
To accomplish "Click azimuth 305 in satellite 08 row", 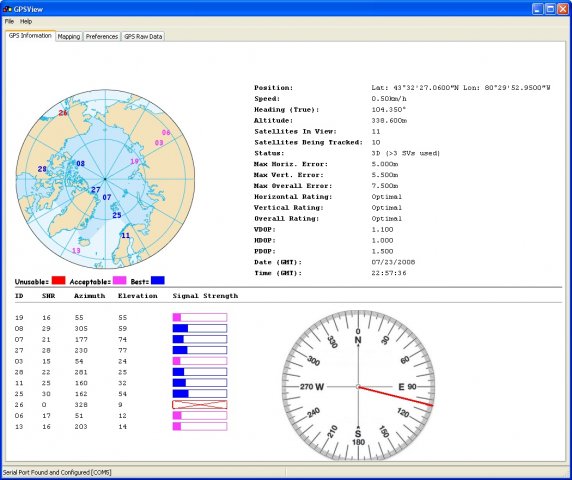I will [x=81, y=328].
